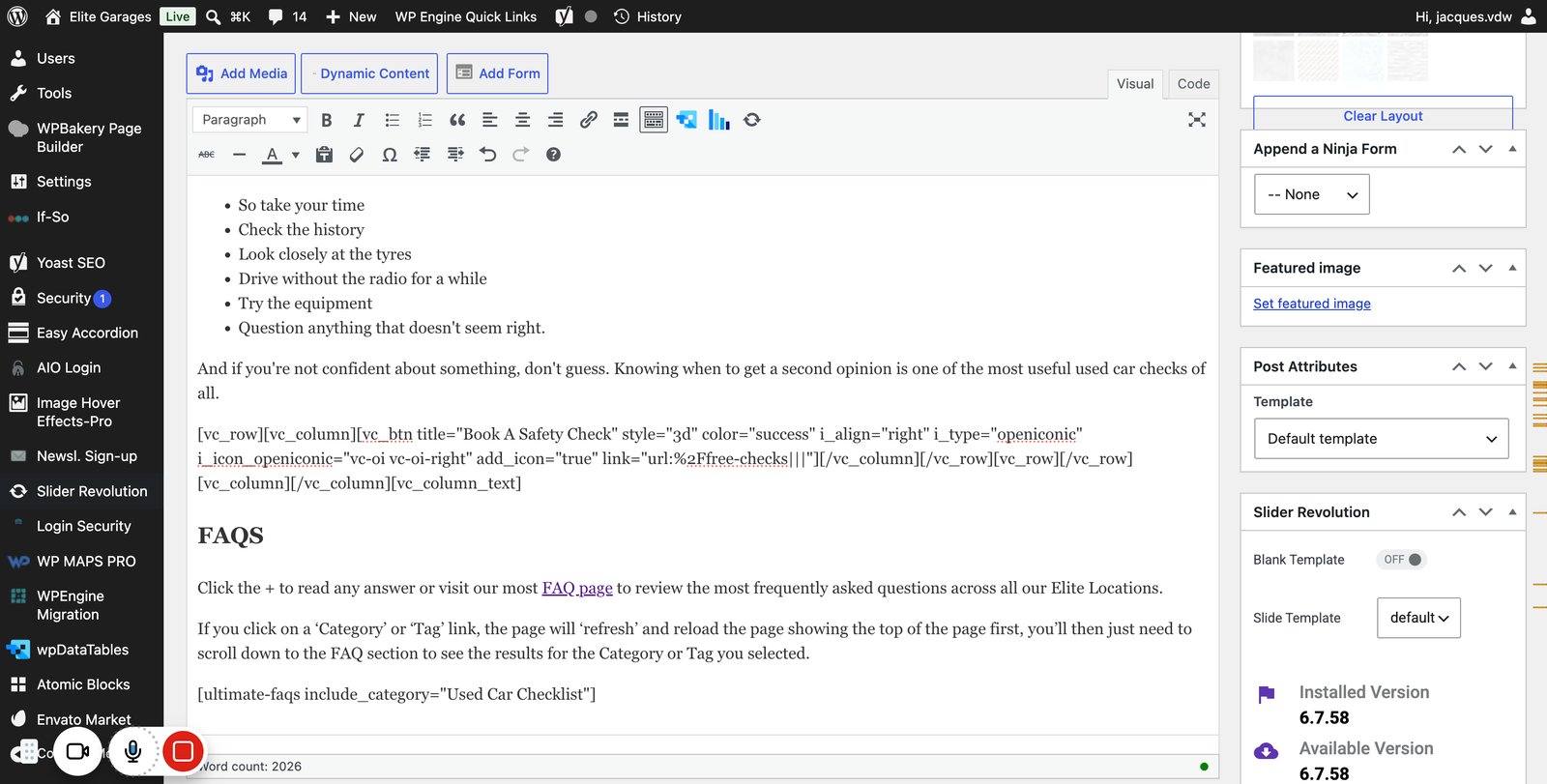The width and height of the screenshot is (1547, 784).
Task: Click the Add Form button
Action: pos(497,73)
